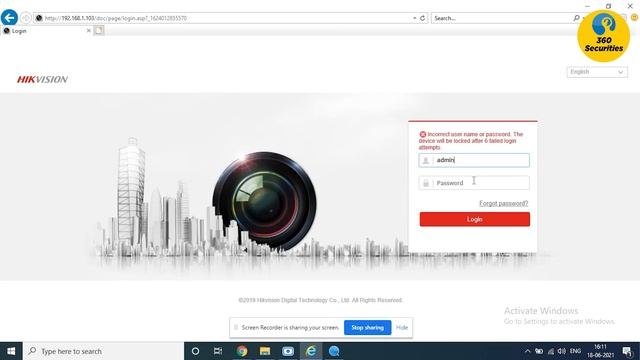The height and width of the screenshot is (360, 640).
Task: Click the battery icon in the system tray
Action: click(x=539, y=351)
